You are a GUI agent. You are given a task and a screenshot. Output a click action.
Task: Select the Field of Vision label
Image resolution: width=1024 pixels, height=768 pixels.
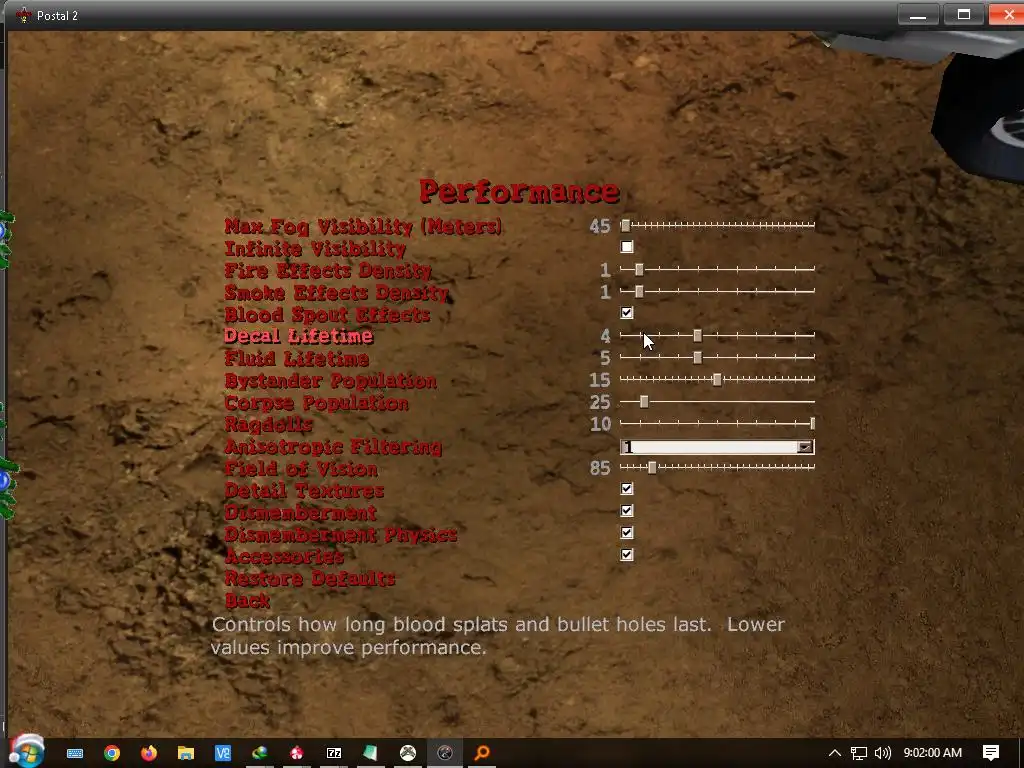tap(301, 469)
